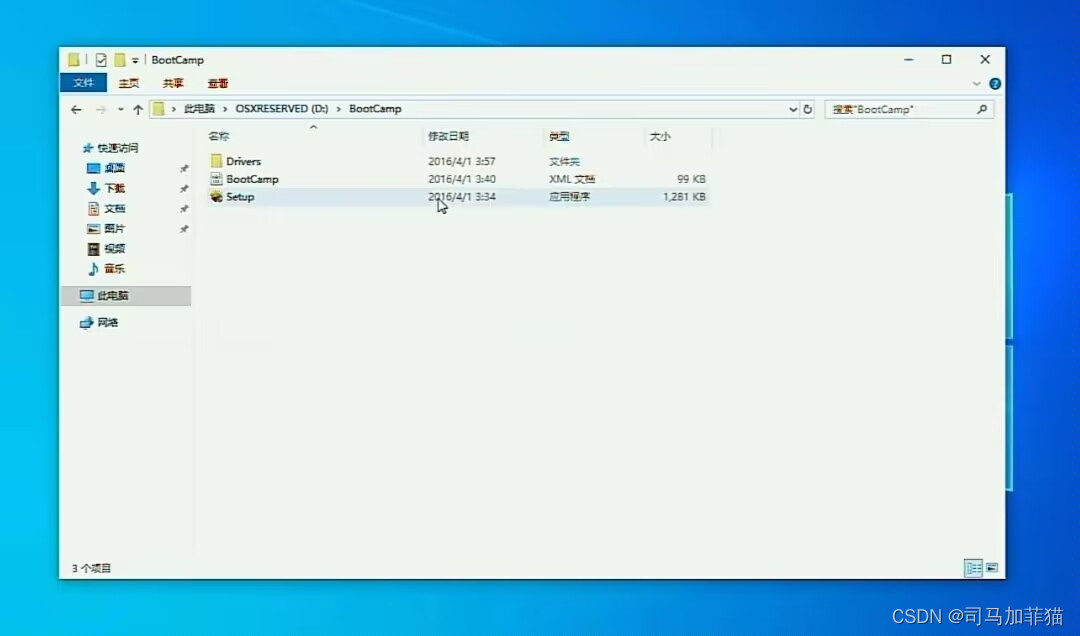
Task: Open Desktop in navigation pane
Action: point(114,168)
